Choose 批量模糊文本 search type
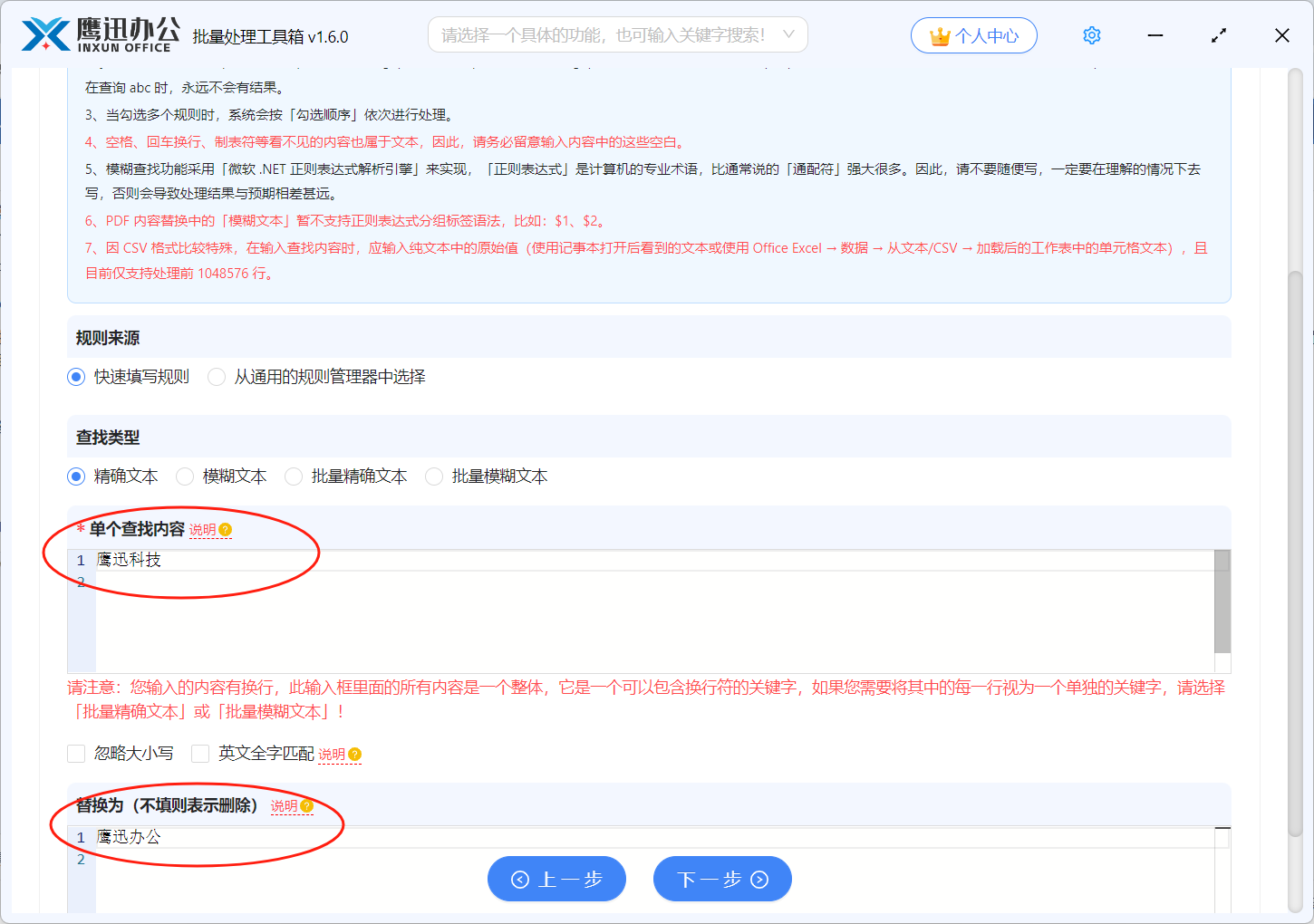The height and width of the screenshot is (924, 1314). [434, 476]
